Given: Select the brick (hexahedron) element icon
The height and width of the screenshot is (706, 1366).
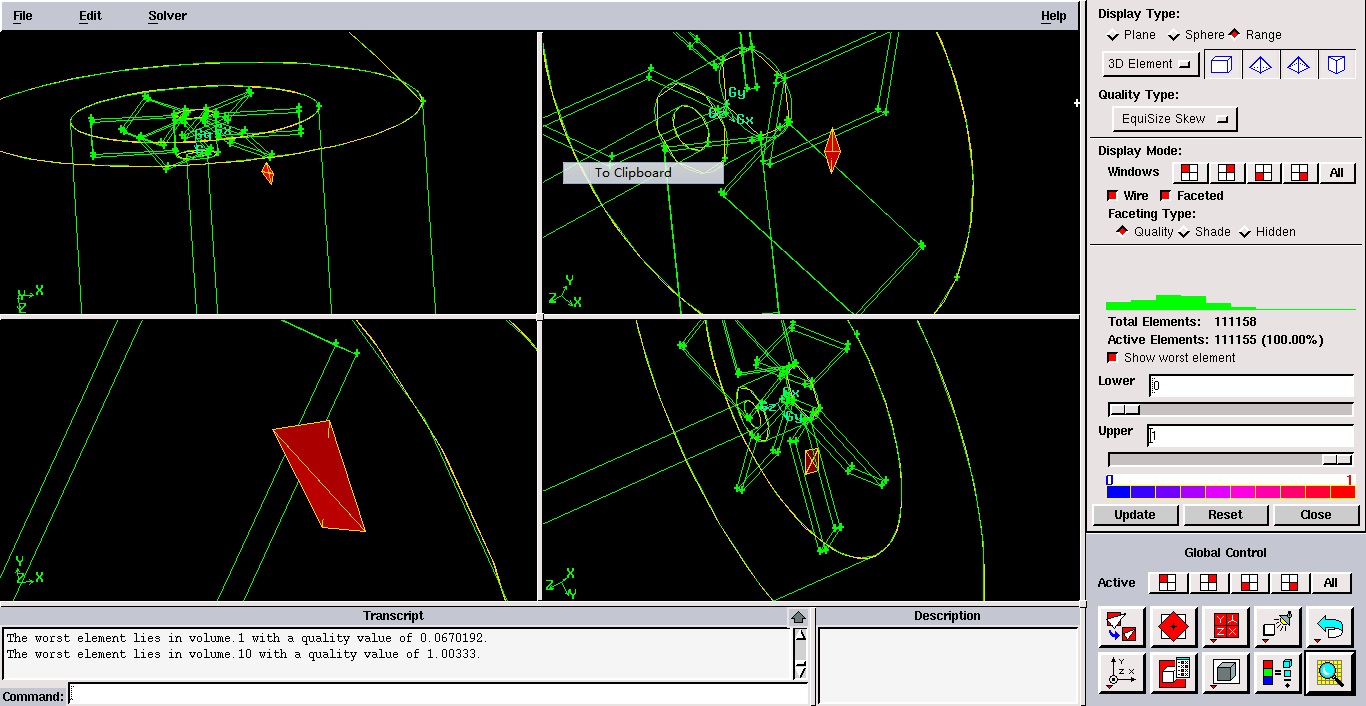Looking at the screenshot, I should tap(1222, 64).
